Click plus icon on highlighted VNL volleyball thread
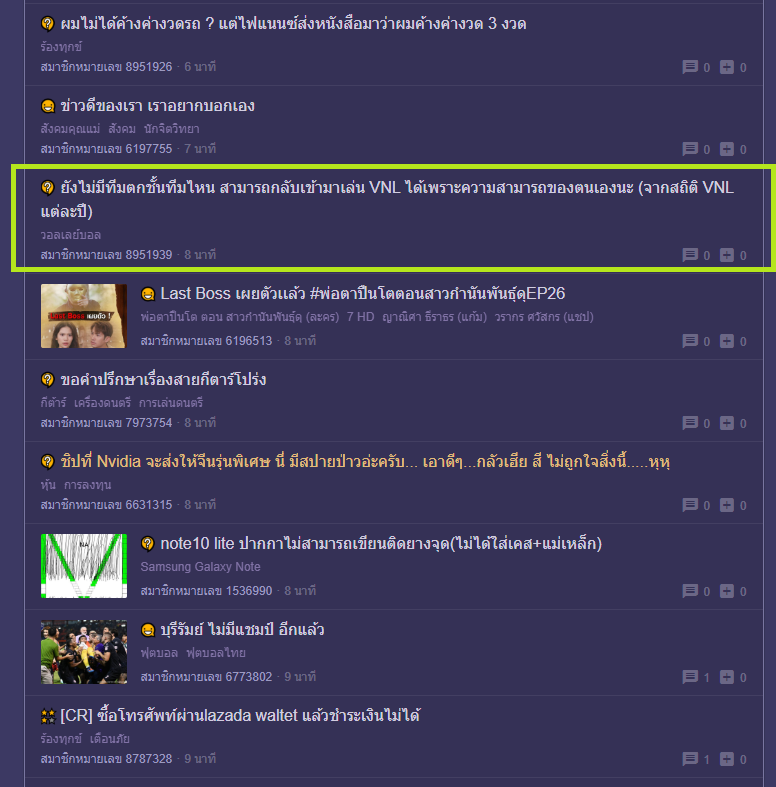776x787 pixels. 727,255
